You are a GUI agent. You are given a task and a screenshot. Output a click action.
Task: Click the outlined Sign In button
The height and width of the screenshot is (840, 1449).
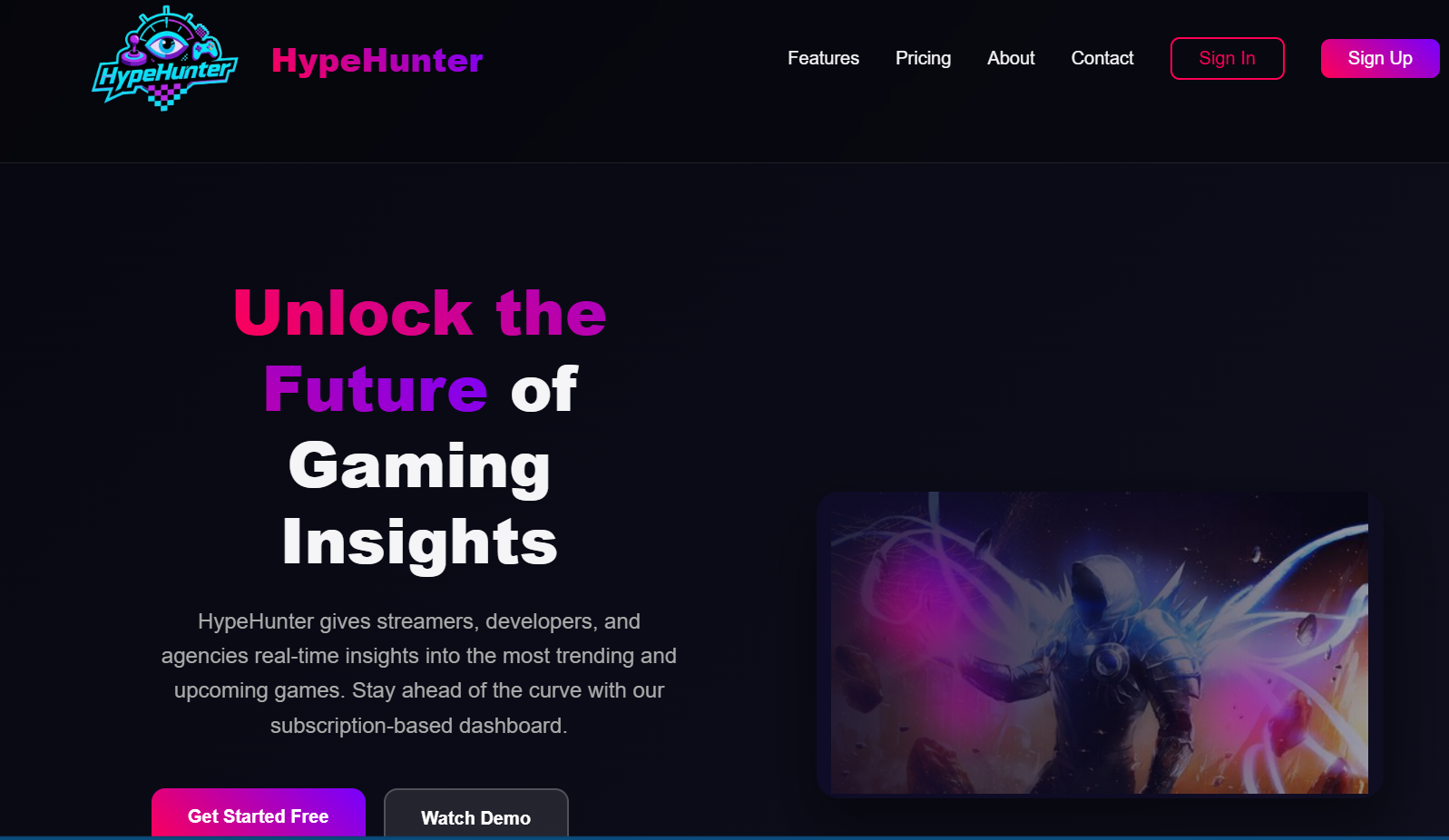[1227, 58]
